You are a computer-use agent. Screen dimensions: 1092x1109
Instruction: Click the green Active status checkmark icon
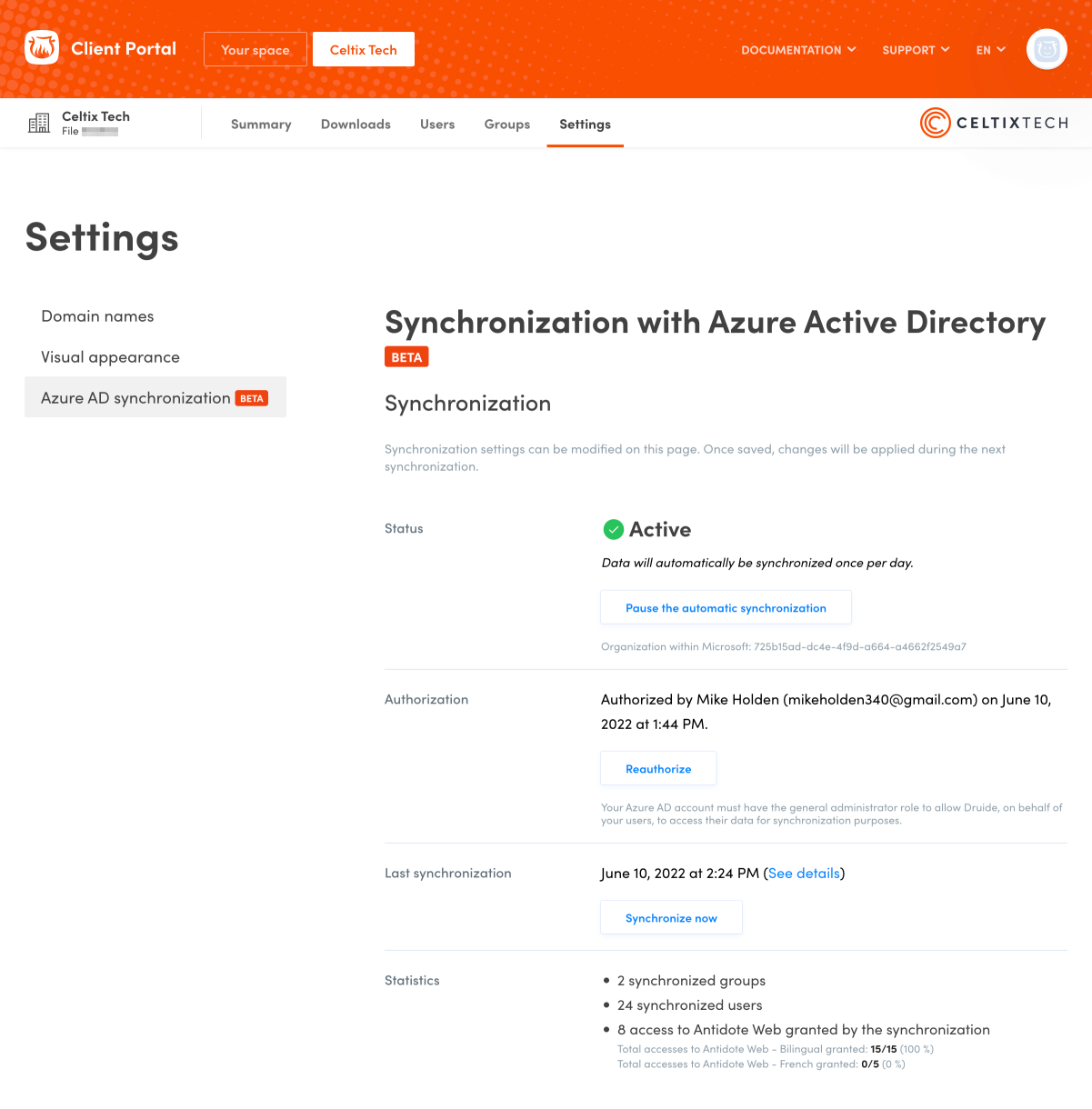614,529
